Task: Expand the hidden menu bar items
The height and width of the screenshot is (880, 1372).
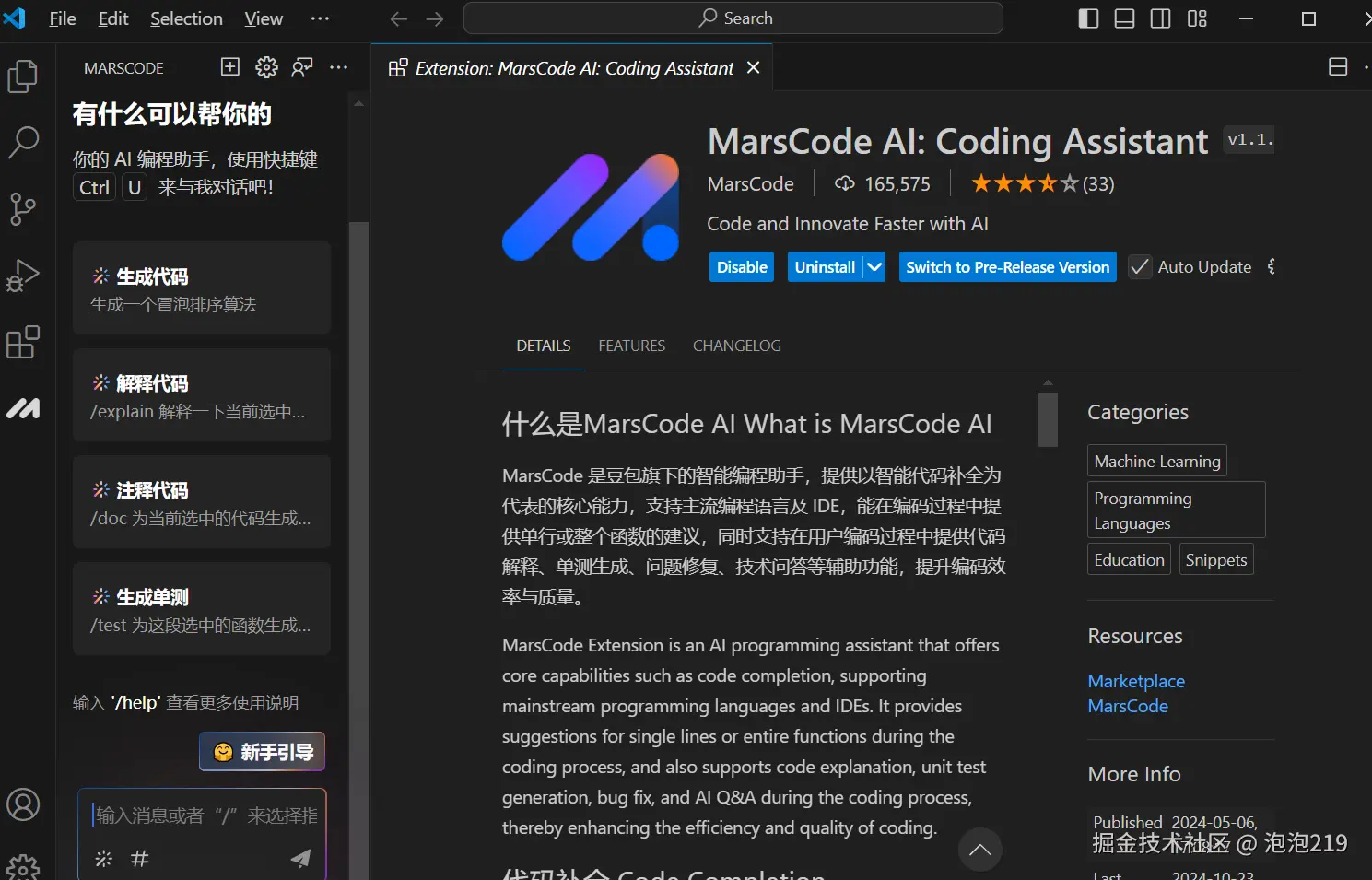Action: coord(320,18)
